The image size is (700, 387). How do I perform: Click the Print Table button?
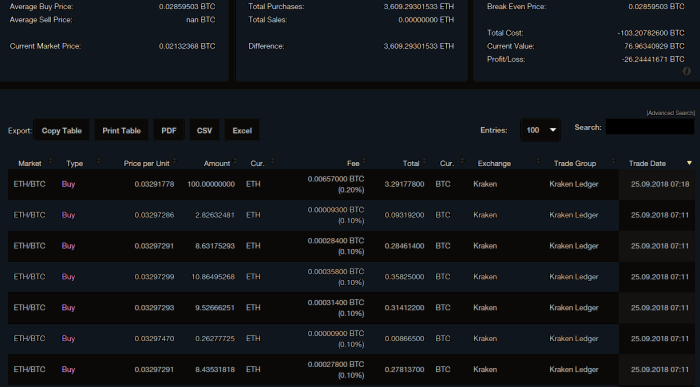121,130
